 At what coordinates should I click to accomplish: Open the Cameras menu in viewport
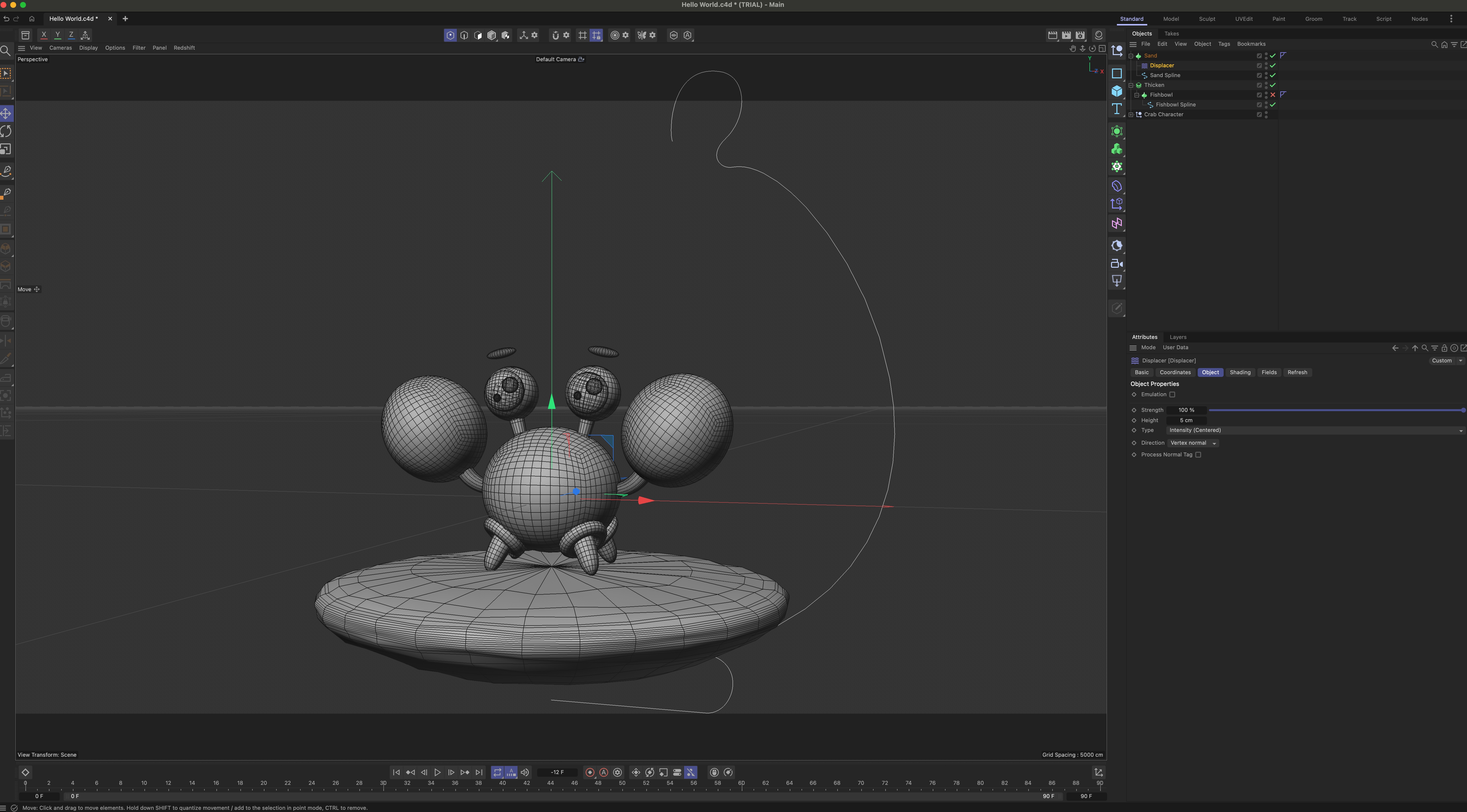tap(60, 48)
